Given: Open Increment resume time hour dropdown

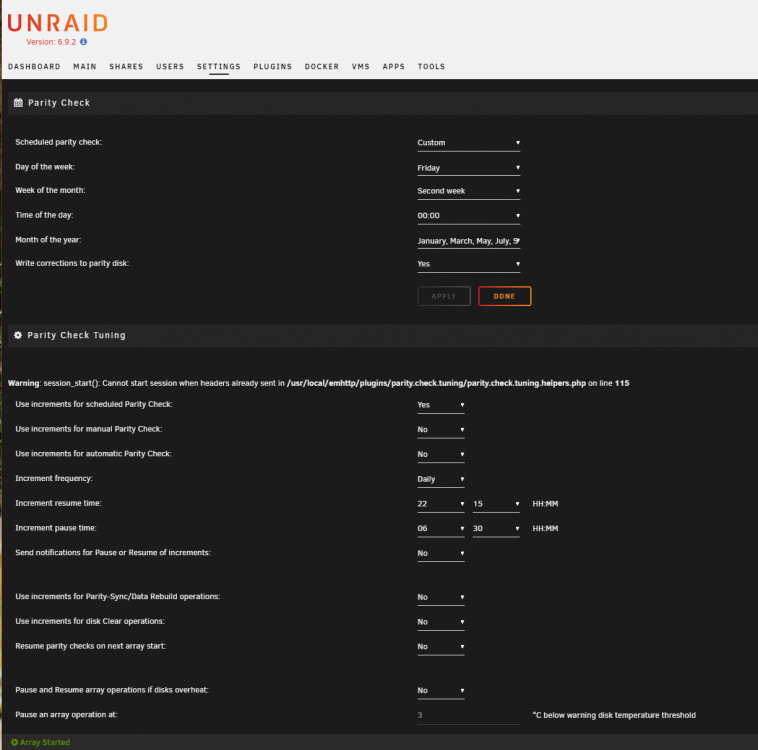Looking at the screenshot, I should [x=441, y=504].
